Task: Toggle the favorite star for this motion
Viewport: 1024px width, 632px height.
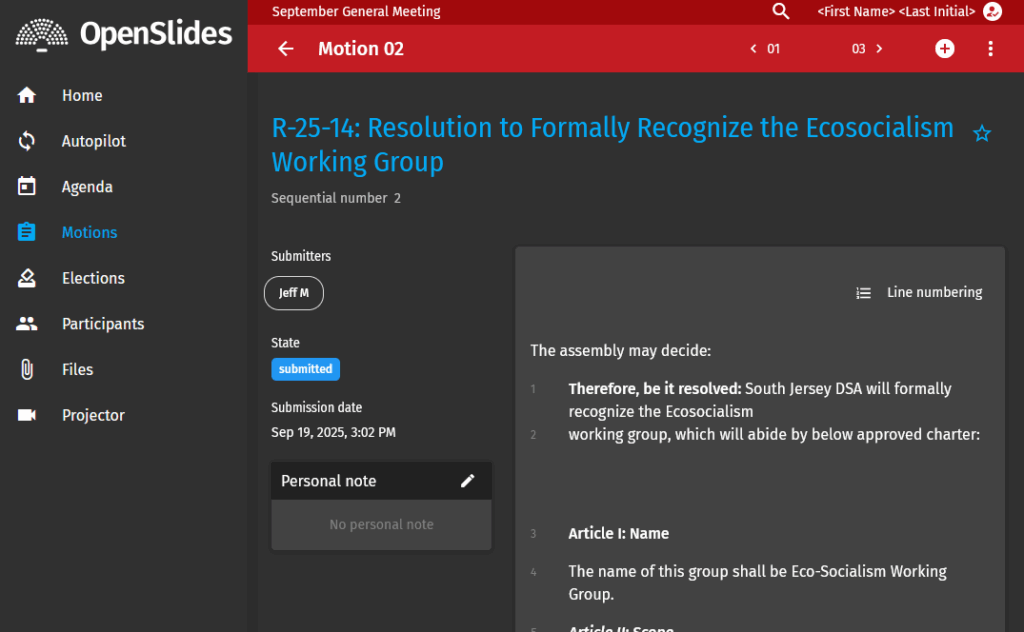Action: 982,133
